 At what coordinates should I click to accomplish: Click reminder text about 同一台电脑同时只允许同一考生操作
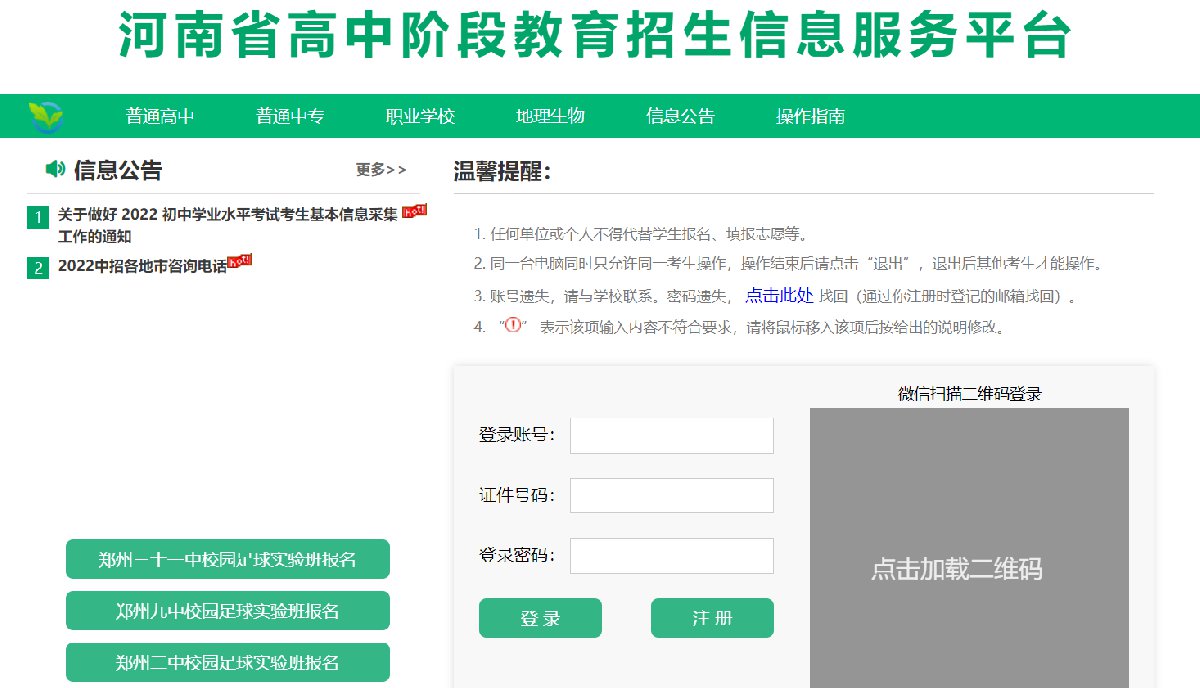[x=789, y=264]
